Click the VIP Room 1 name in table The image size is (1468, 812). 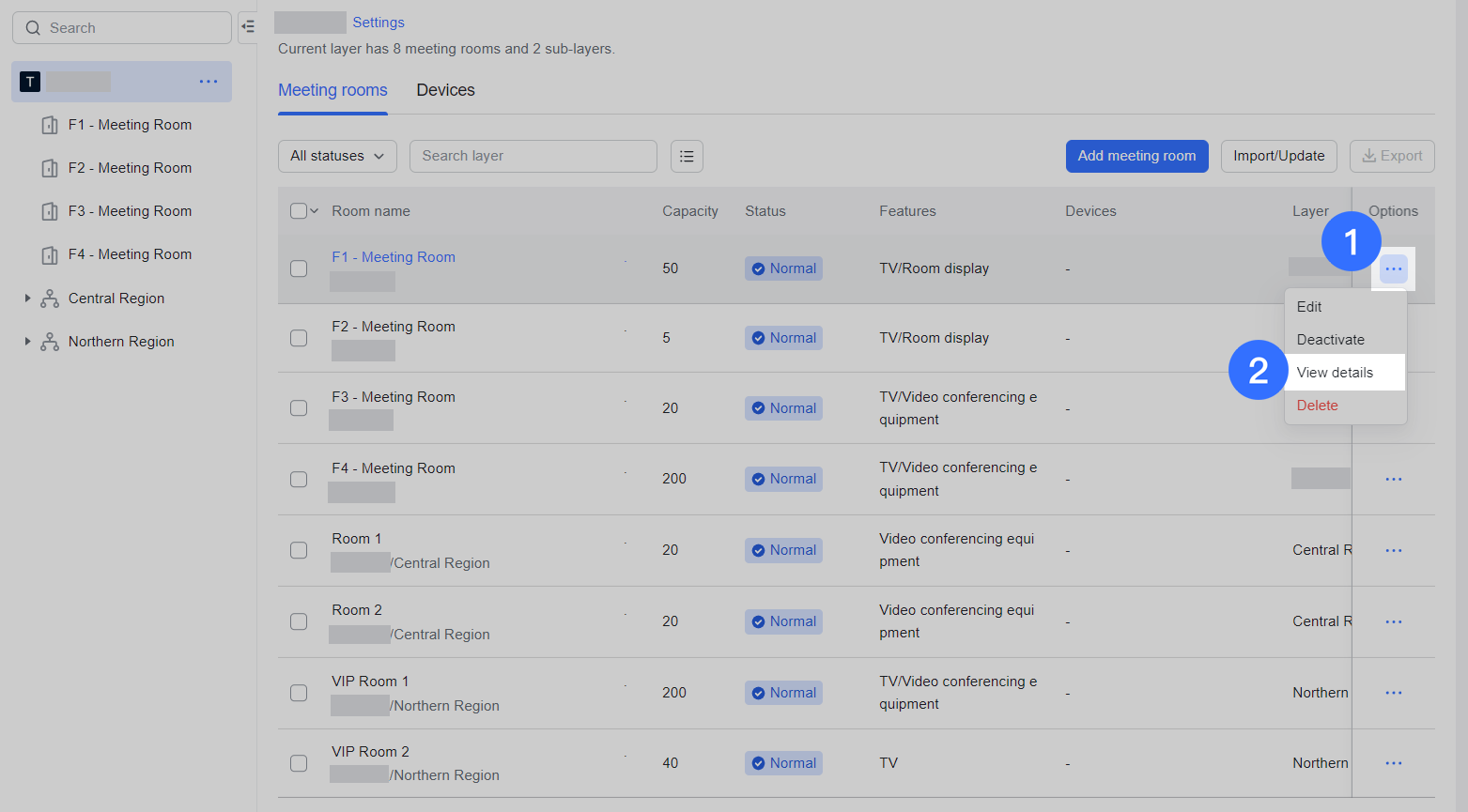(x=370, y=682)
